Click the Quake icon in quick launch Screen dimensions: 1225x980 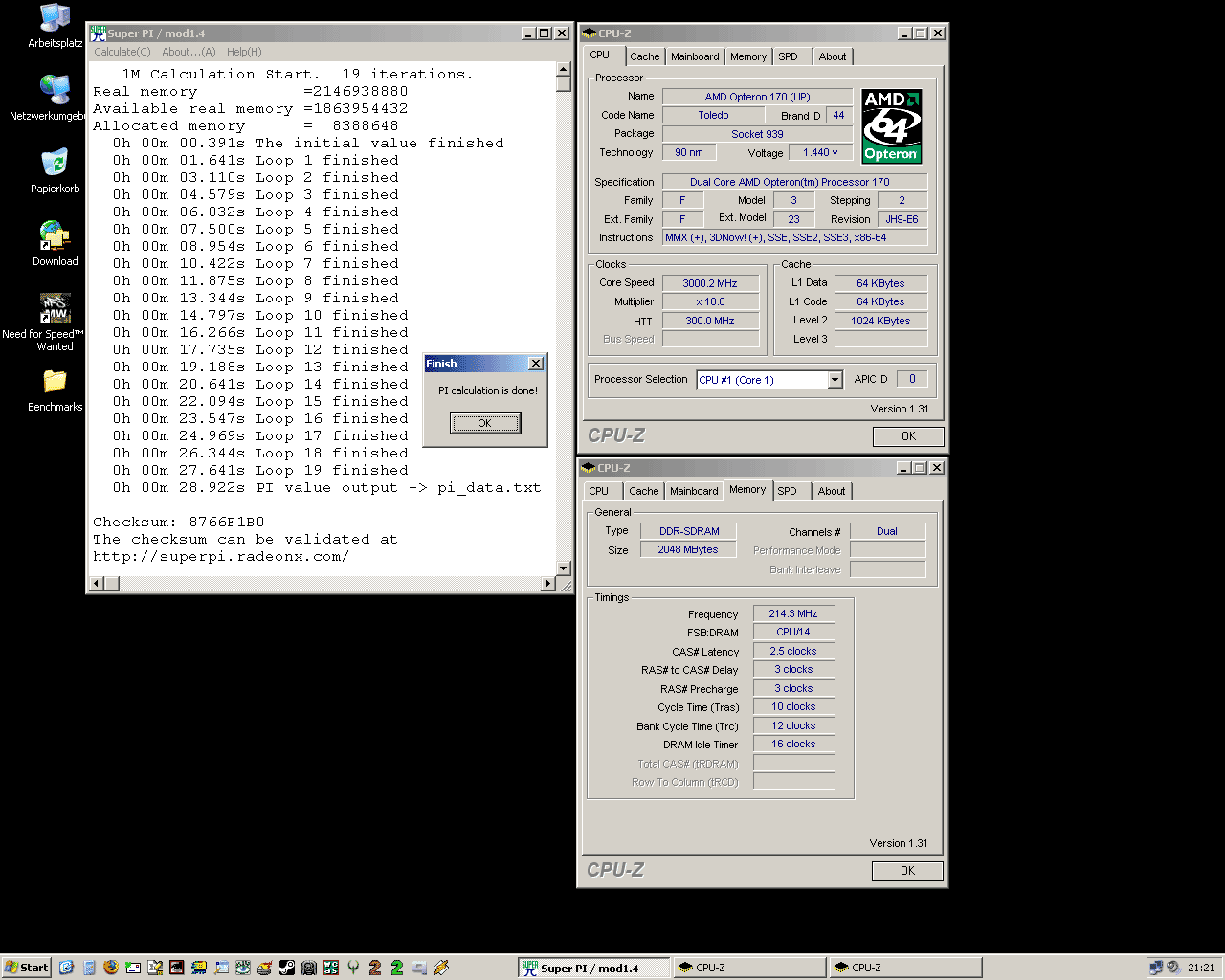(x=353, y=968)
